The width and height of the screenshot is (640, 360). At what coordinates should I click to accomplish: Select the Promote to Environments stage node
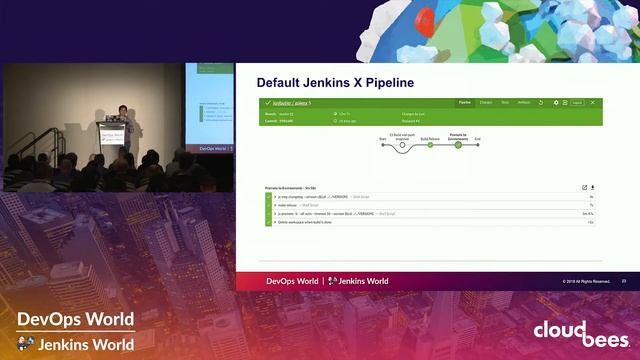click(458, 145)
